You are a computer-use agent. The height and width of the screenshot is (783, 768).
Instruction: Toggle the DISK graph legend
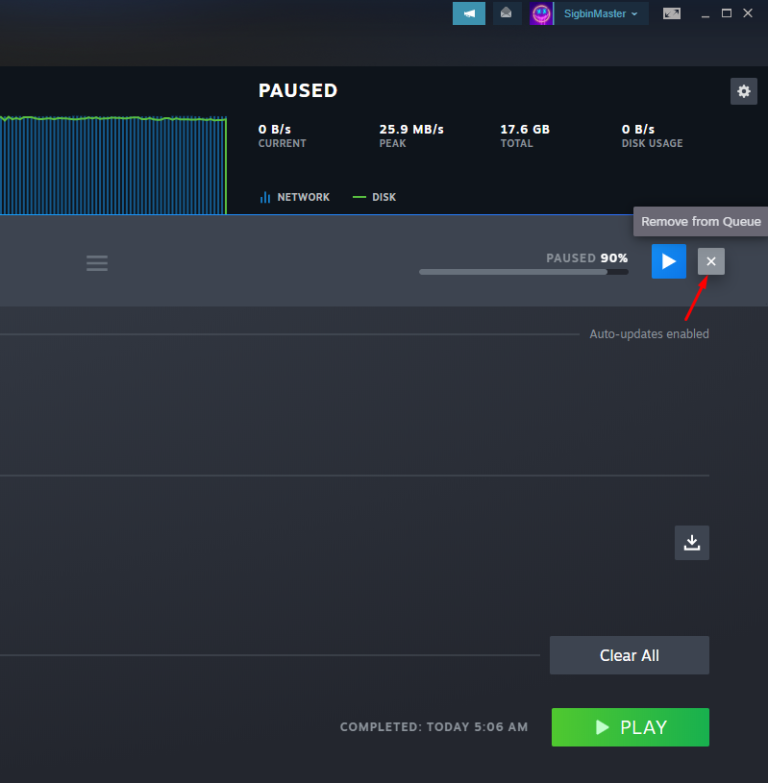click(375, 197)
